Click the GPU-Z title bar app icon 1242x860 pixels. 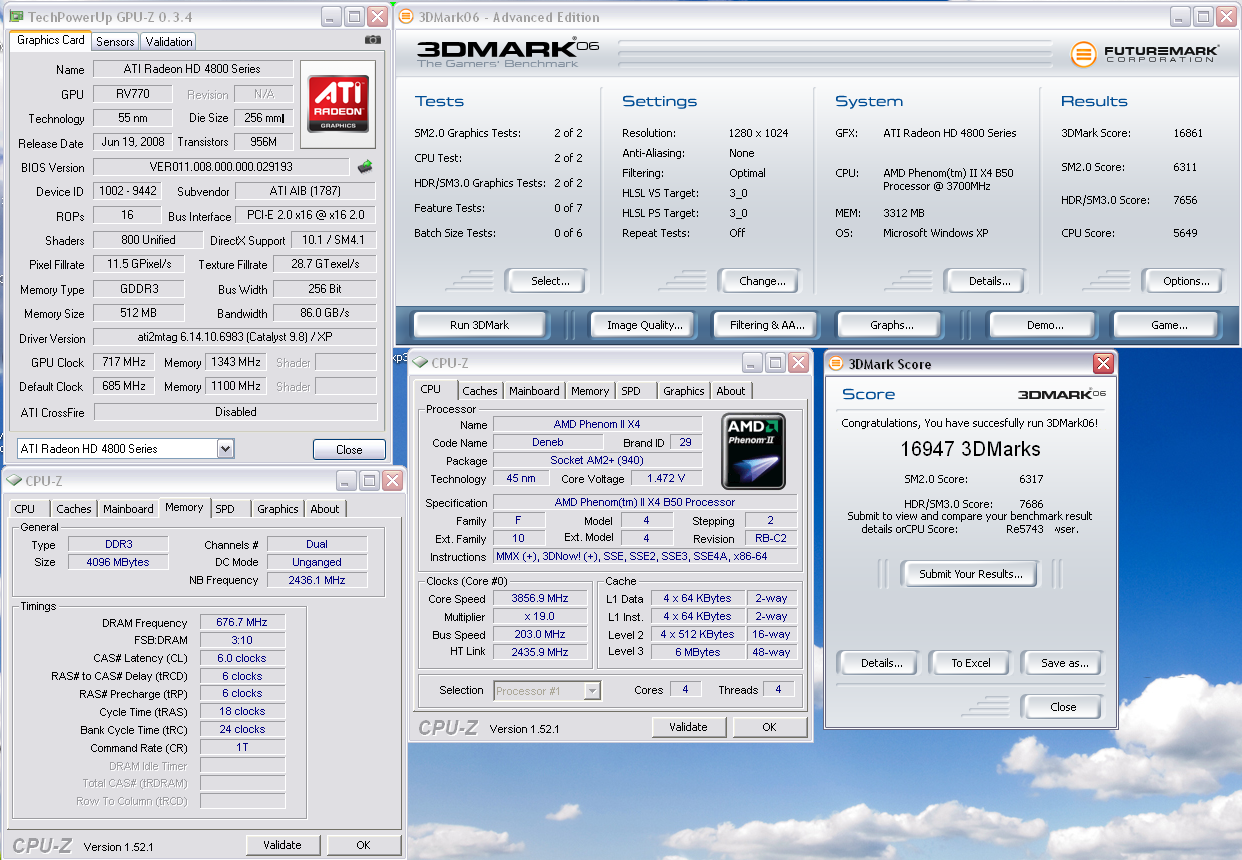click(16, 17)
